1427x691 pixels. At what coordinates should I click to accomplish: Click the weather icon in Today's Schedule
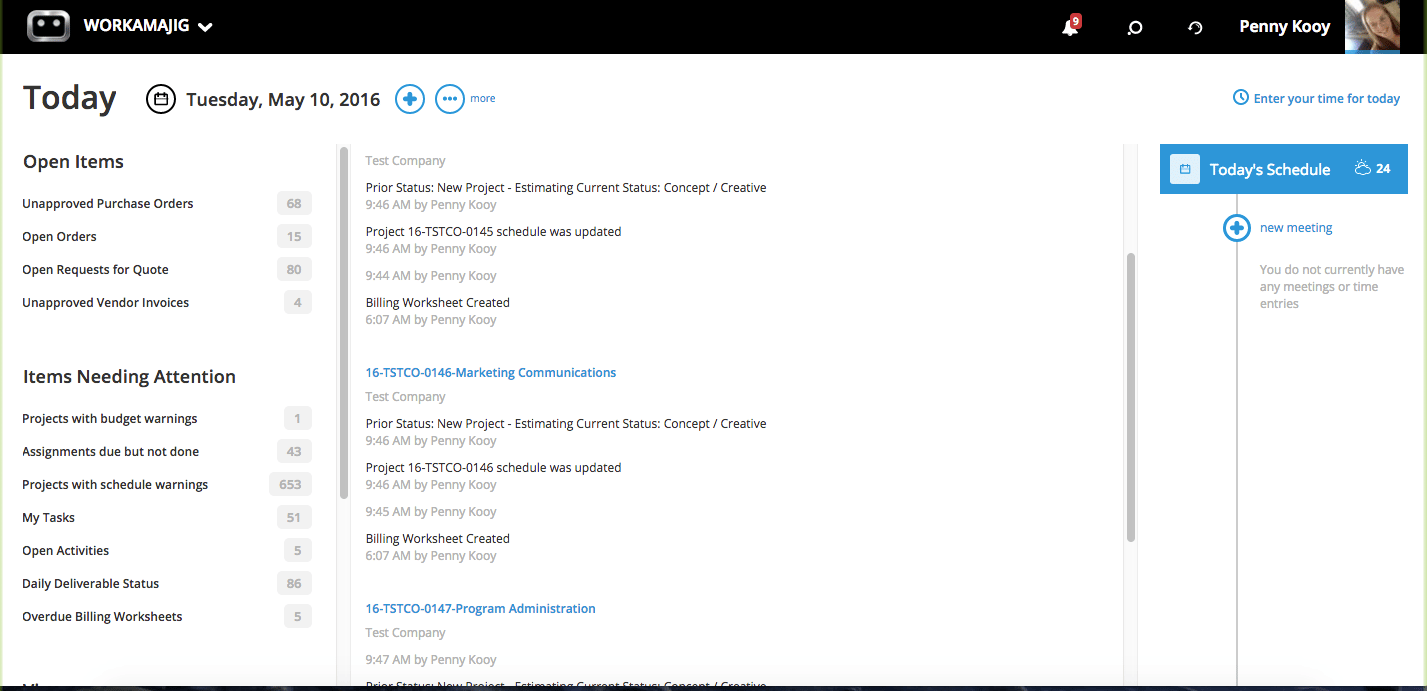click(x=1362, y=169)
